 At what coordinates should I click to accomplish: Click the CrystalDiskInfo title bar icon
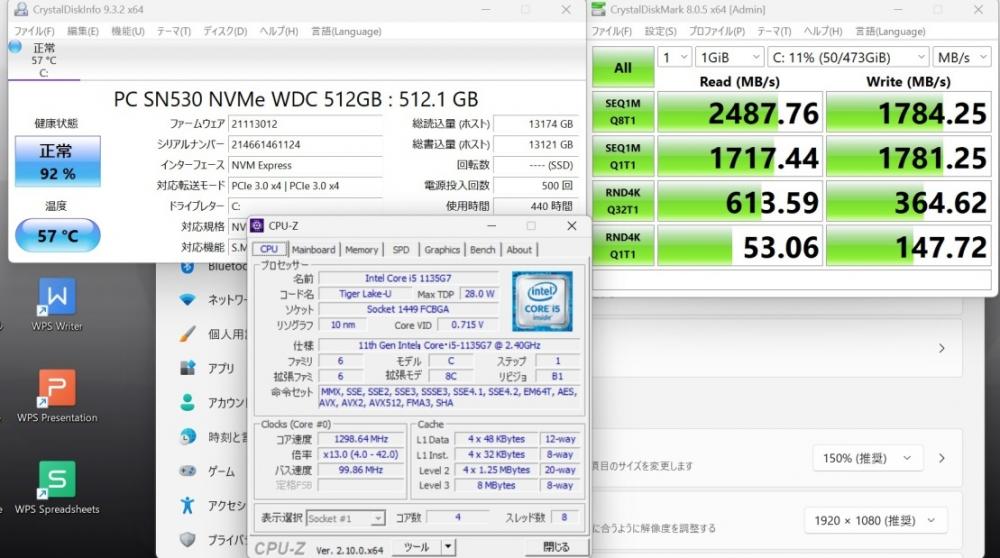21,10
